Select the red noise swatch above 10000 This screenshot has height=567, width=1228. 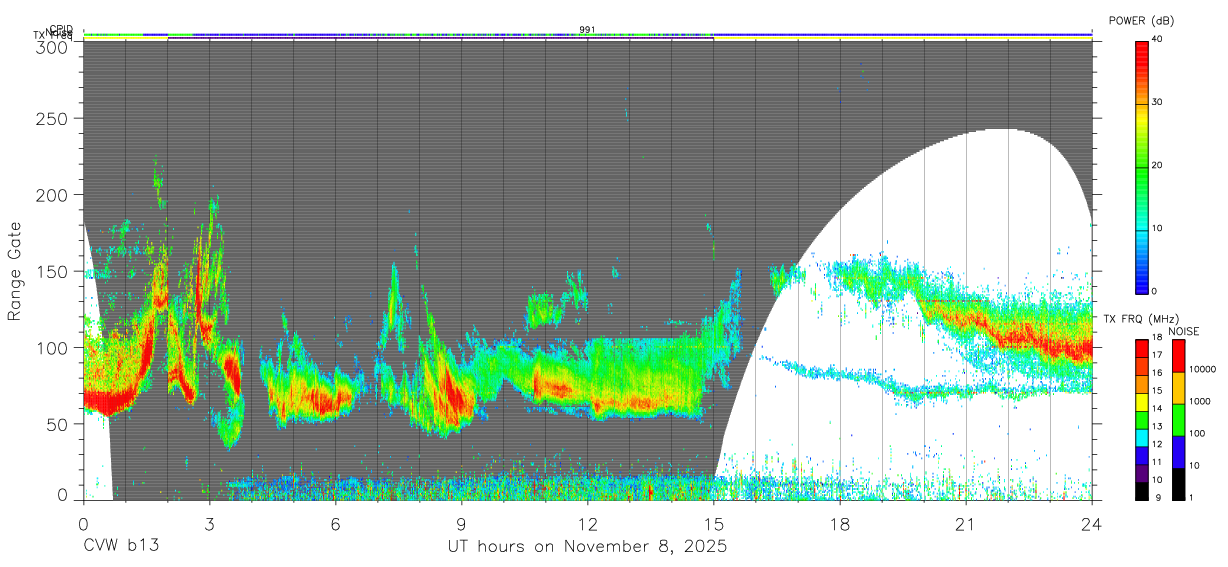coord(1178,356)
